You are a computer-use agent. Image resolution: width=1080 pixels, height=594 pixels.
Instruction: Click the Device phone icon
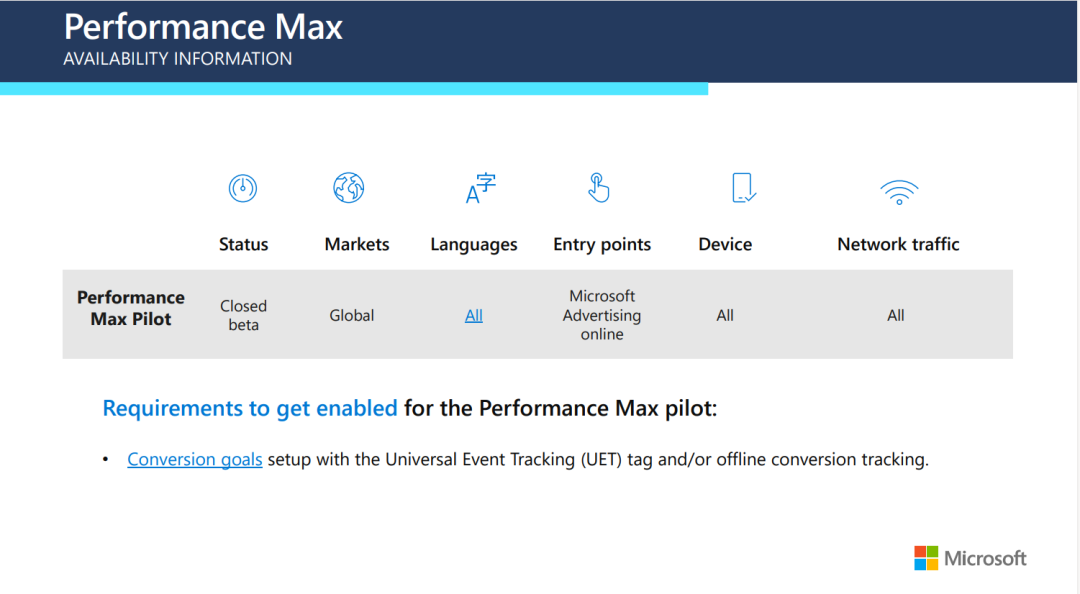click(x=743, y=188)
